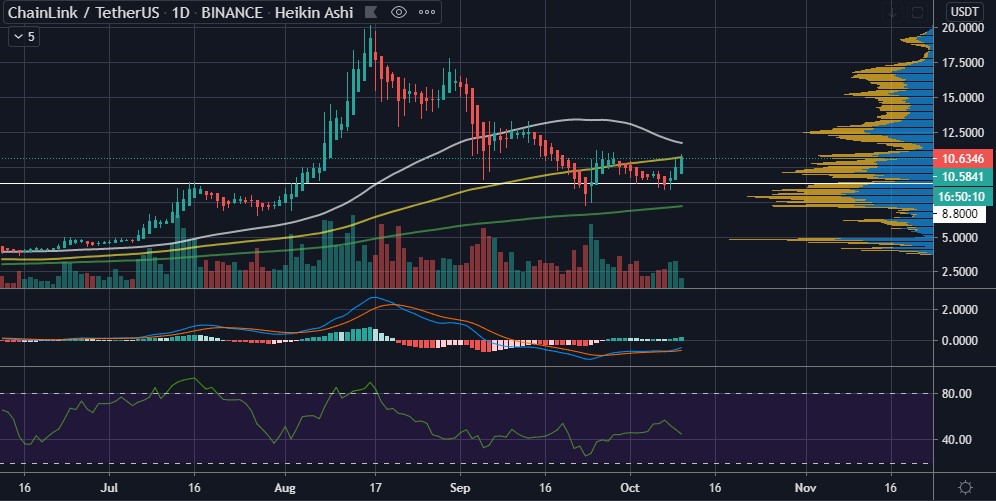Toggle the eye icon to hide ChainLink chart

pos(398,12)
